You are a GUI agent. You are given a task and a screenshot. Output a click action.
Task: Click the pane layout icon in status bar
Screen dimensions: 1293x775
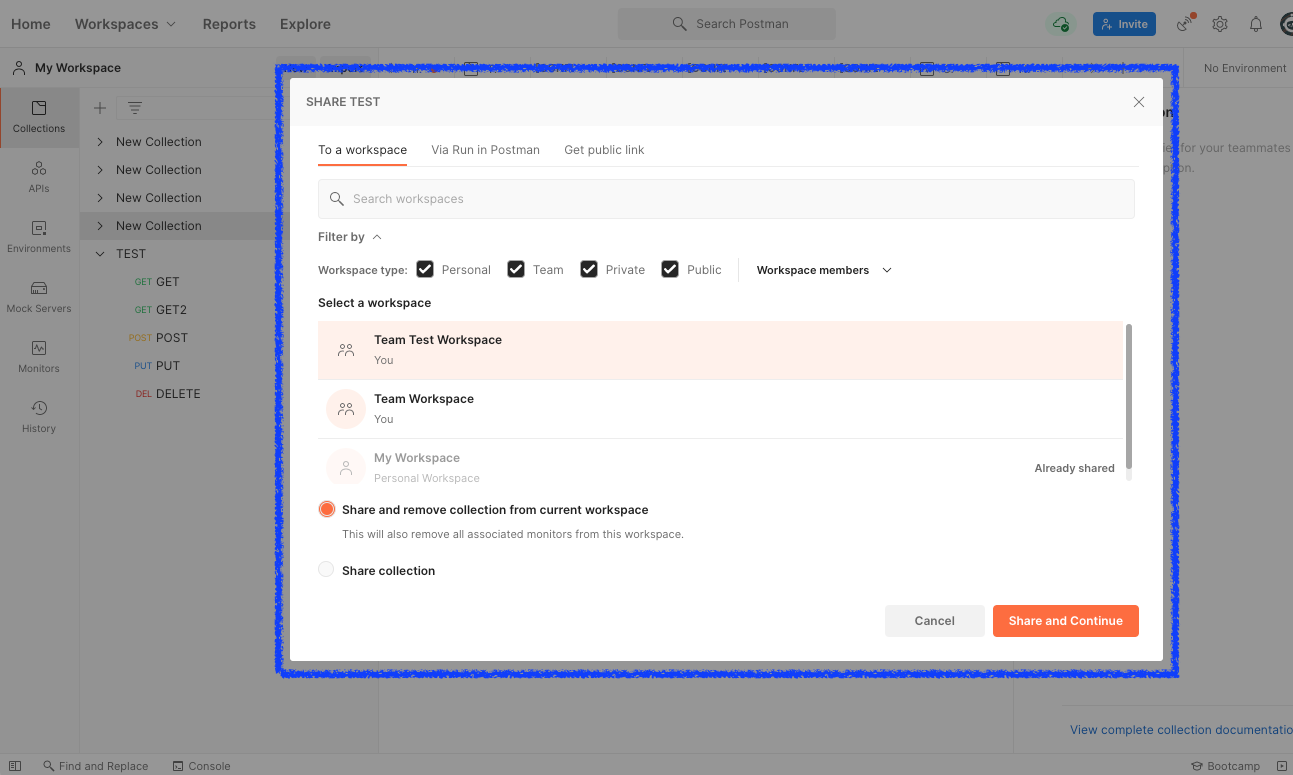point(1281,766)
